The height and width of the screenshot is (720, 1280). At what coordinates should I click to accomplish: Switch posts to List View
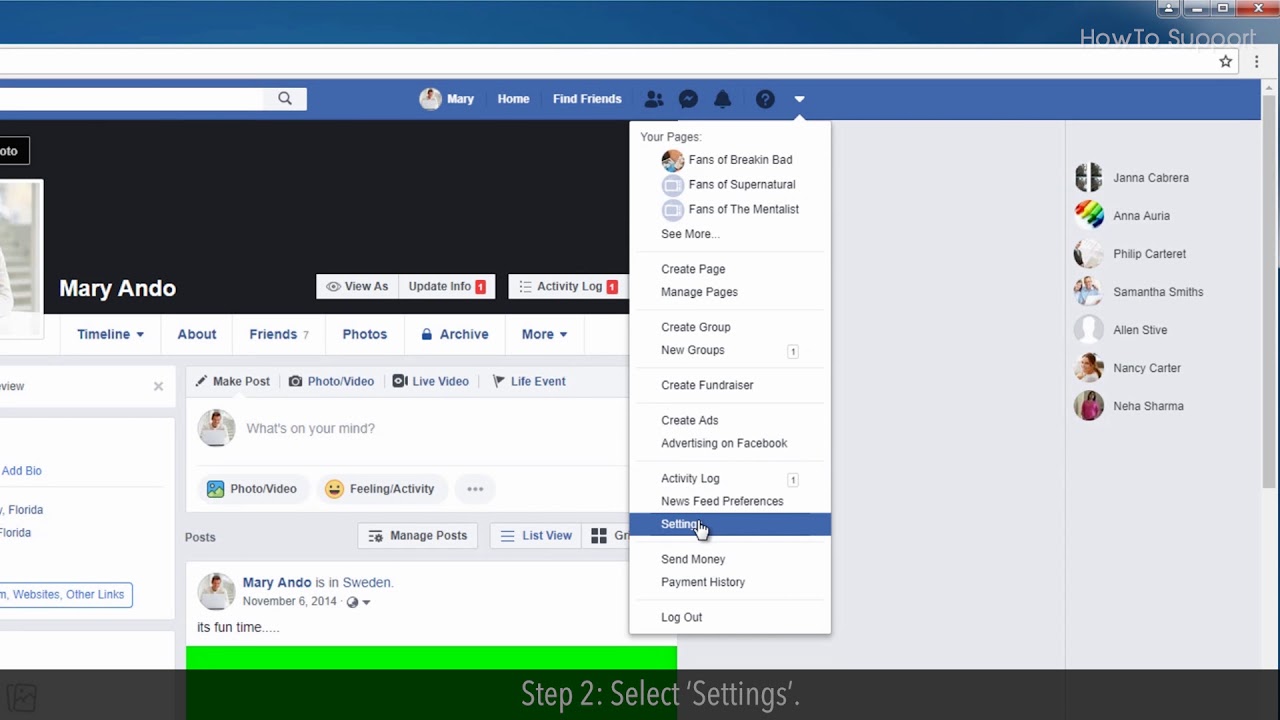[536, 536]
